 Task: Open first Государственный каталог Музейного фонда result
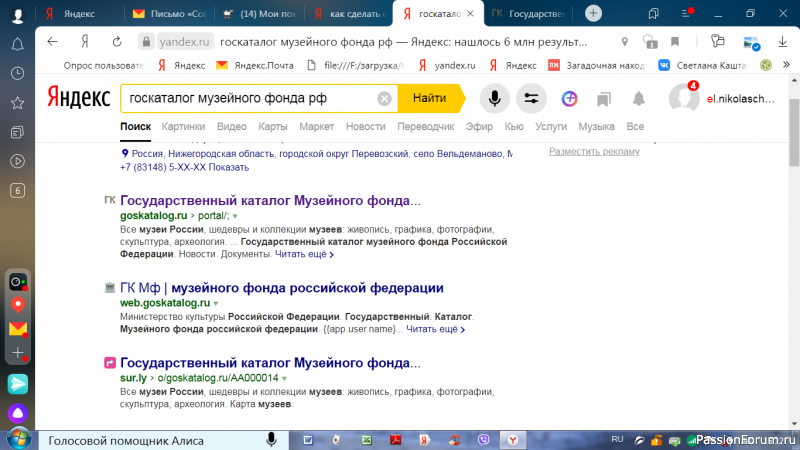pos(270,201)
